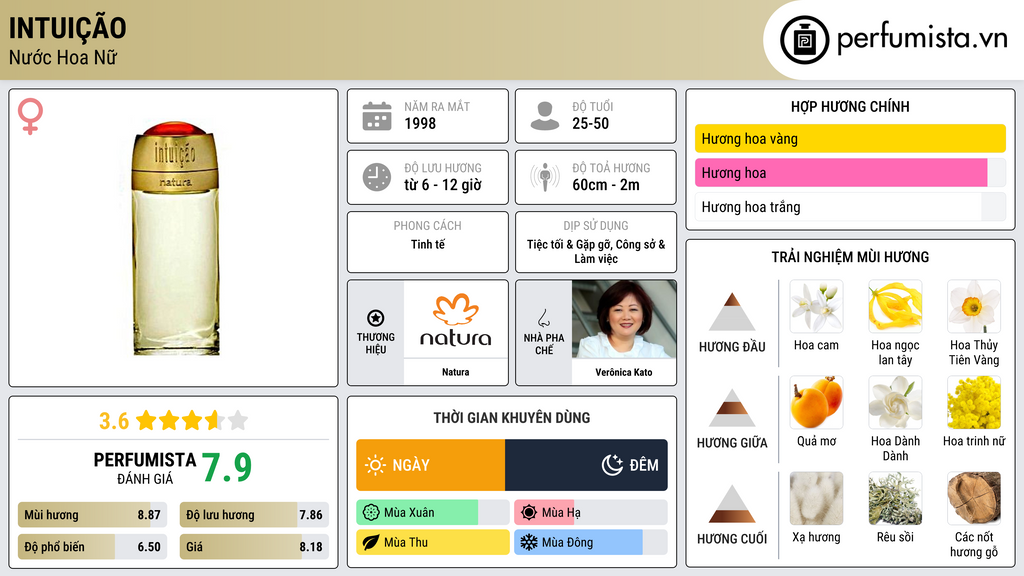
Task: Click the INTUIÇÃO perfume title
Action: (x=67, y=28)
